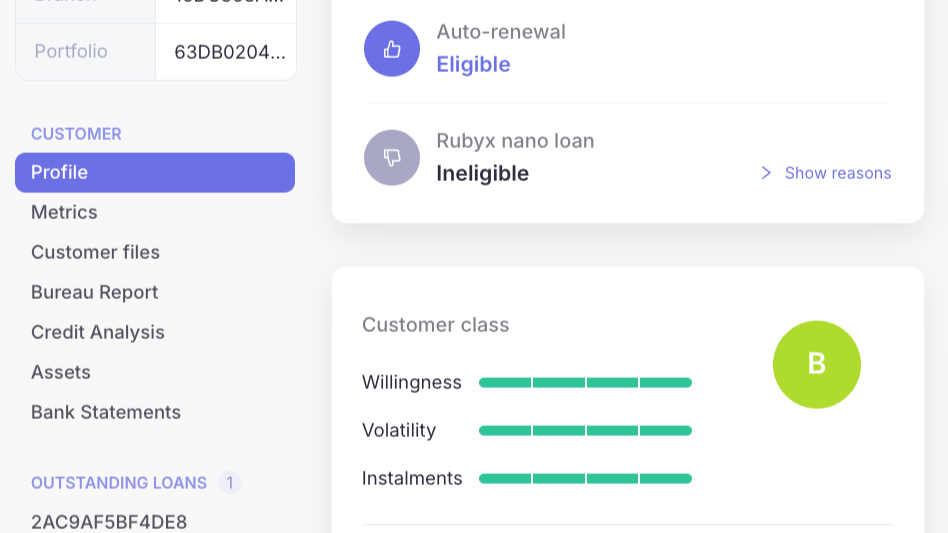
Task: Click the Portfolio label cell
Action: tap(71, 51)
